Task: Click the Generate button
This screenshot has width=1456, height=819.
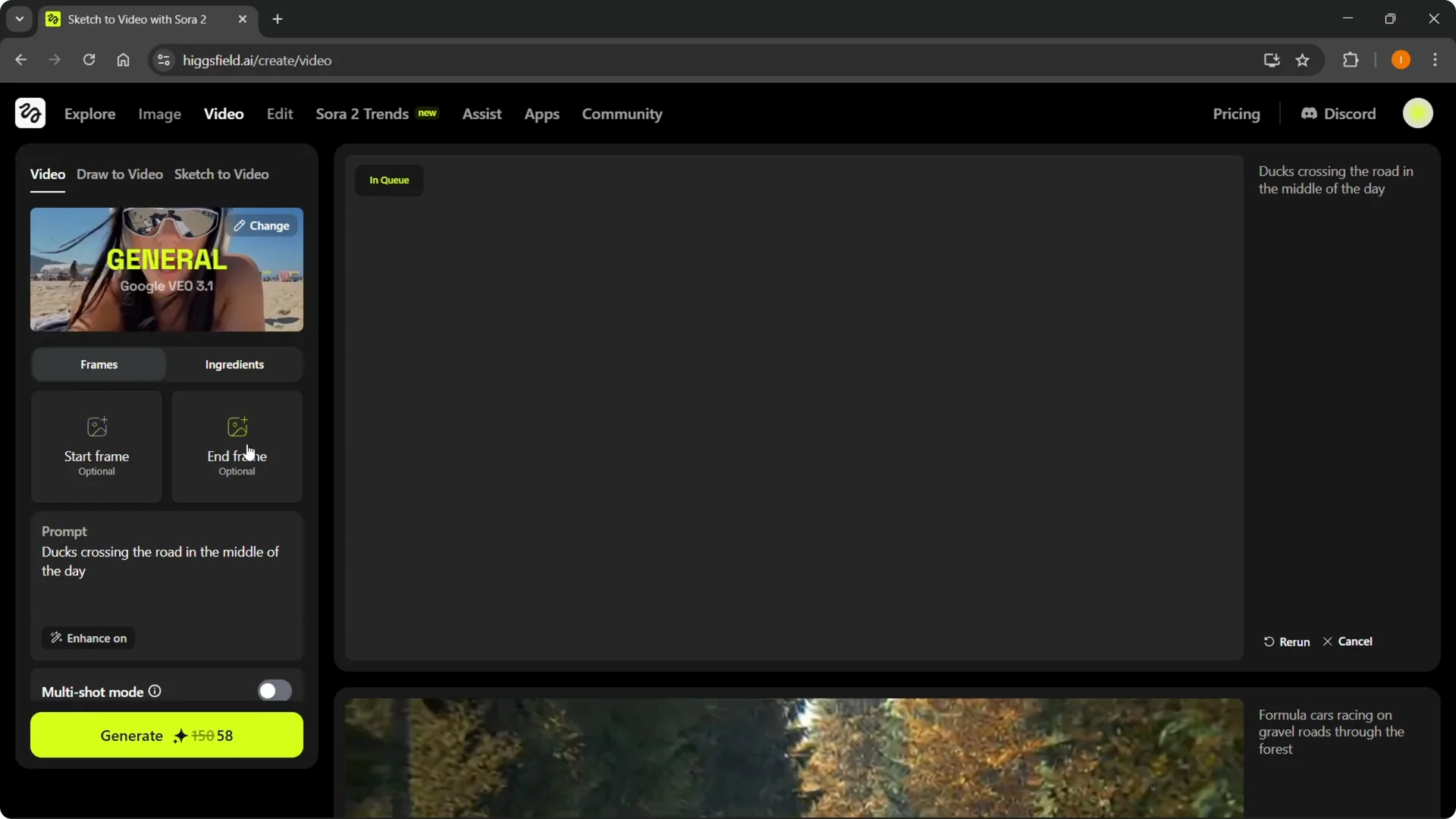Action: (166, 735)
